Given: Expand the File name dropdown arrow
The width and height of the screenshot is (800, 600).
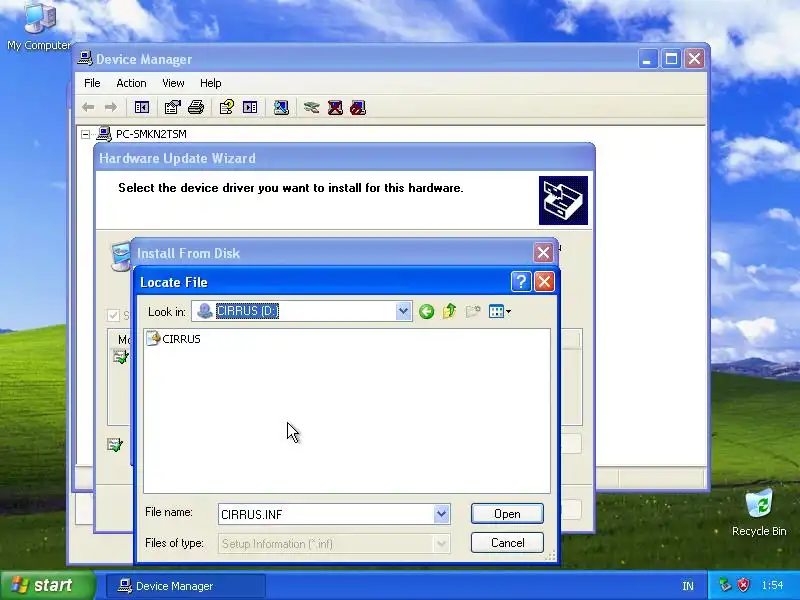Looking at the screenshot, I should pos(442,514).
